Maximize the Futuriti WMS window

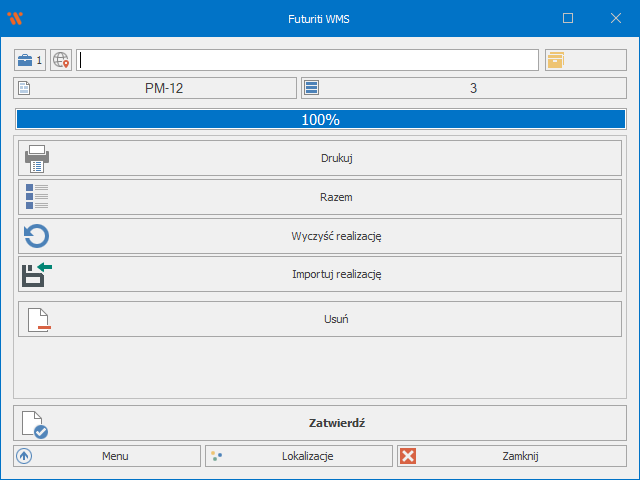pyautogui.click(x=568, y=18)
